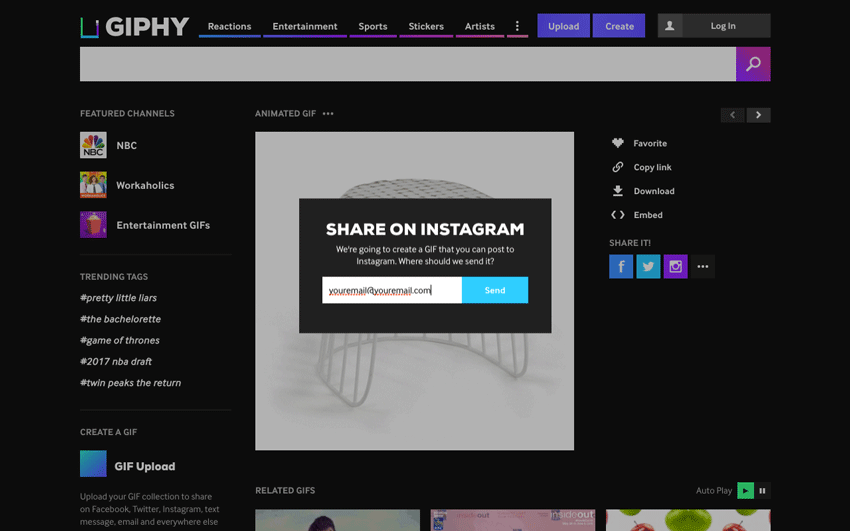Screen dimensions: 850x531
Task: Click the Upload button
Action: pos(563,26)
